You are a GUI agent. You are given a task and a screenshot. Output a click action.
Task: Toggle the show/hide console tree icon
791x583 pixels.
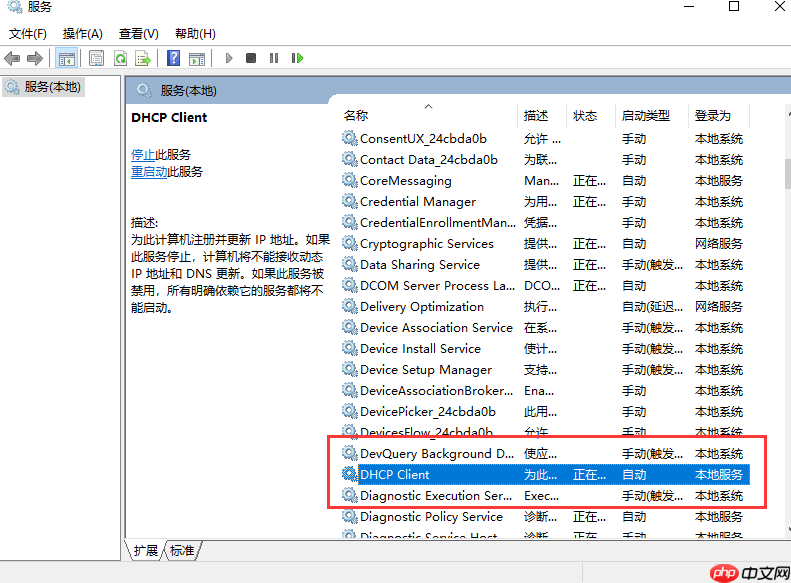click(x=66, y=58)
